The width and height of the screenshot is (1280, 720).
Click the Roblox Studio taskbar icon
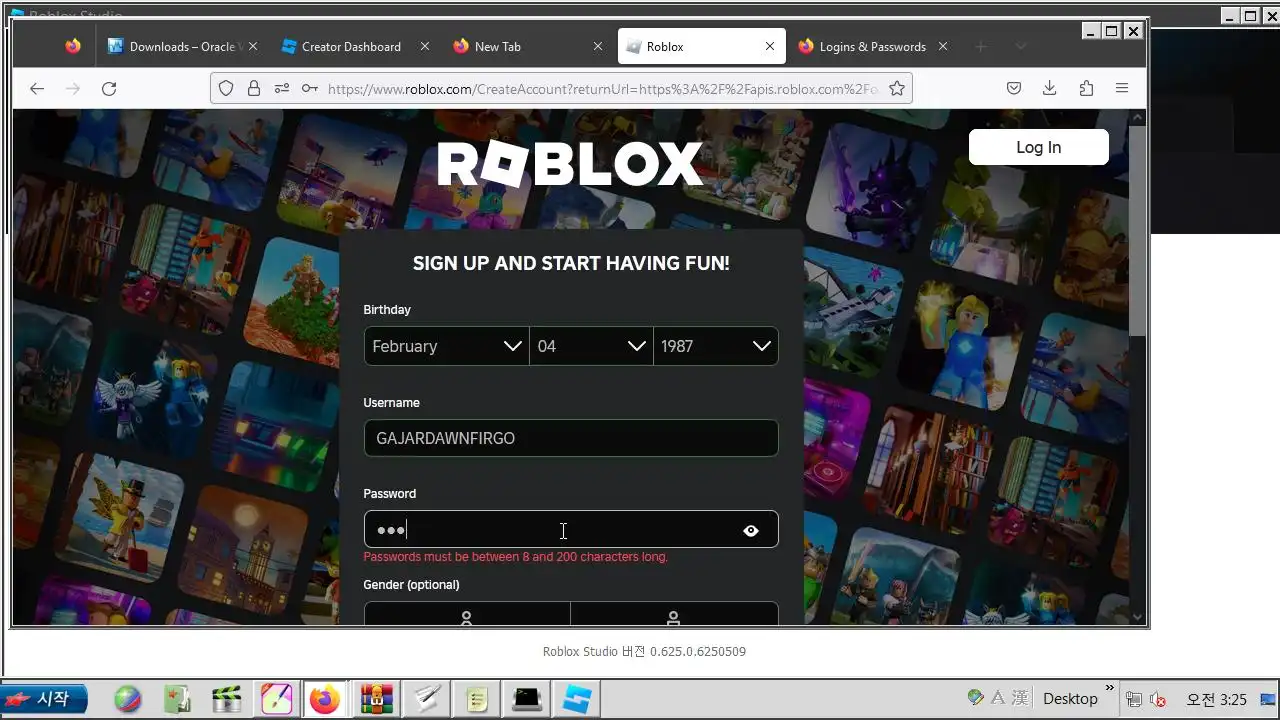tap(577, 699)
